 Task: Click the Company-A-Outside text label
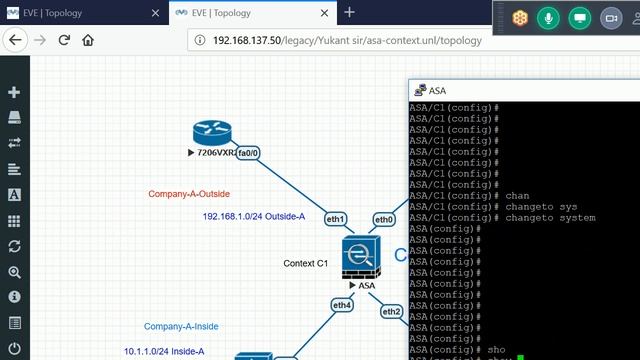coord(189,194)
